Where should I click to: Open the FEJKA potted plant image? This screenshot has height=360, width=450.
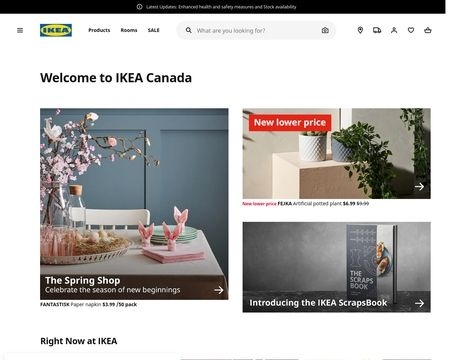point(337,153)
